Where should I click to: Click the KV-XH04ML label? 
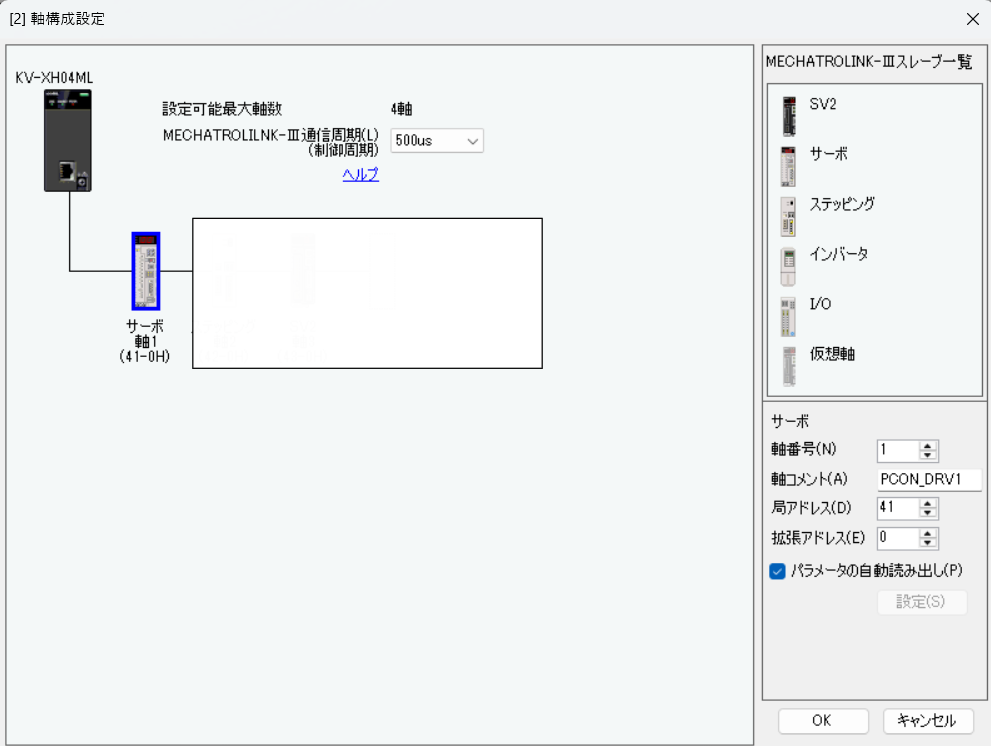[x=54, y=78]
